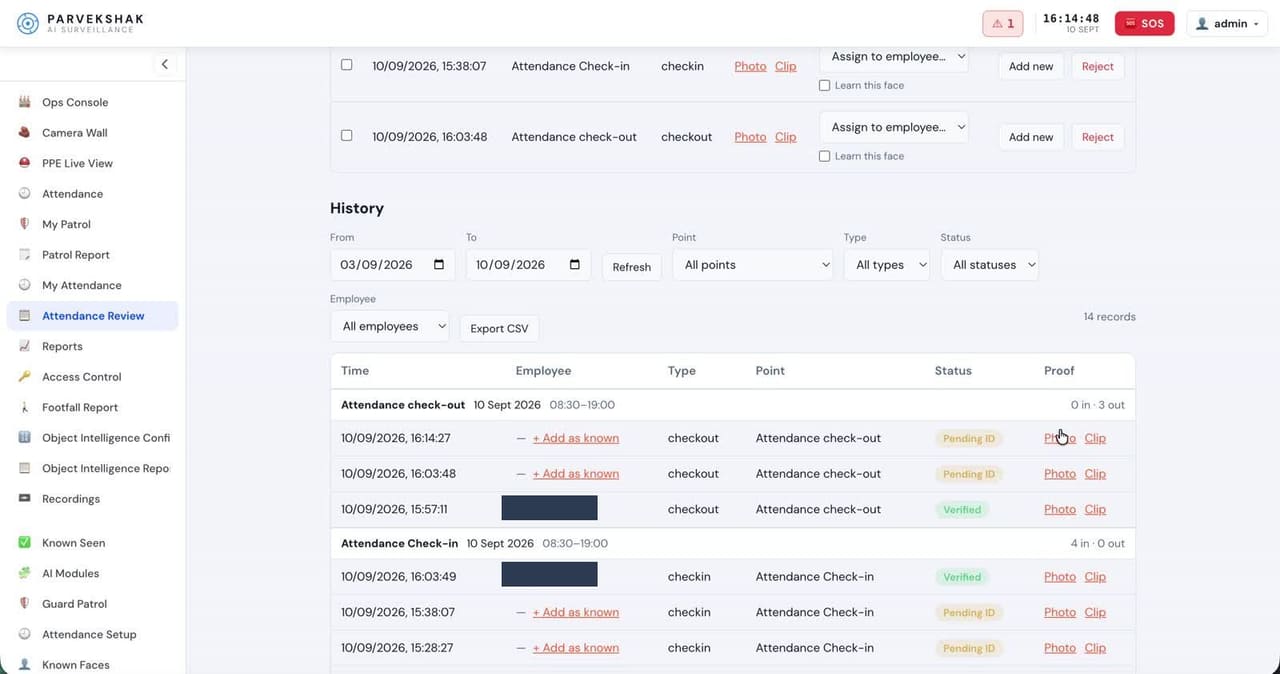This screenshot has width=1280, height=674.
Task: Click Add new for 16:03:48 check-out row
Action: pos(1031,137)
